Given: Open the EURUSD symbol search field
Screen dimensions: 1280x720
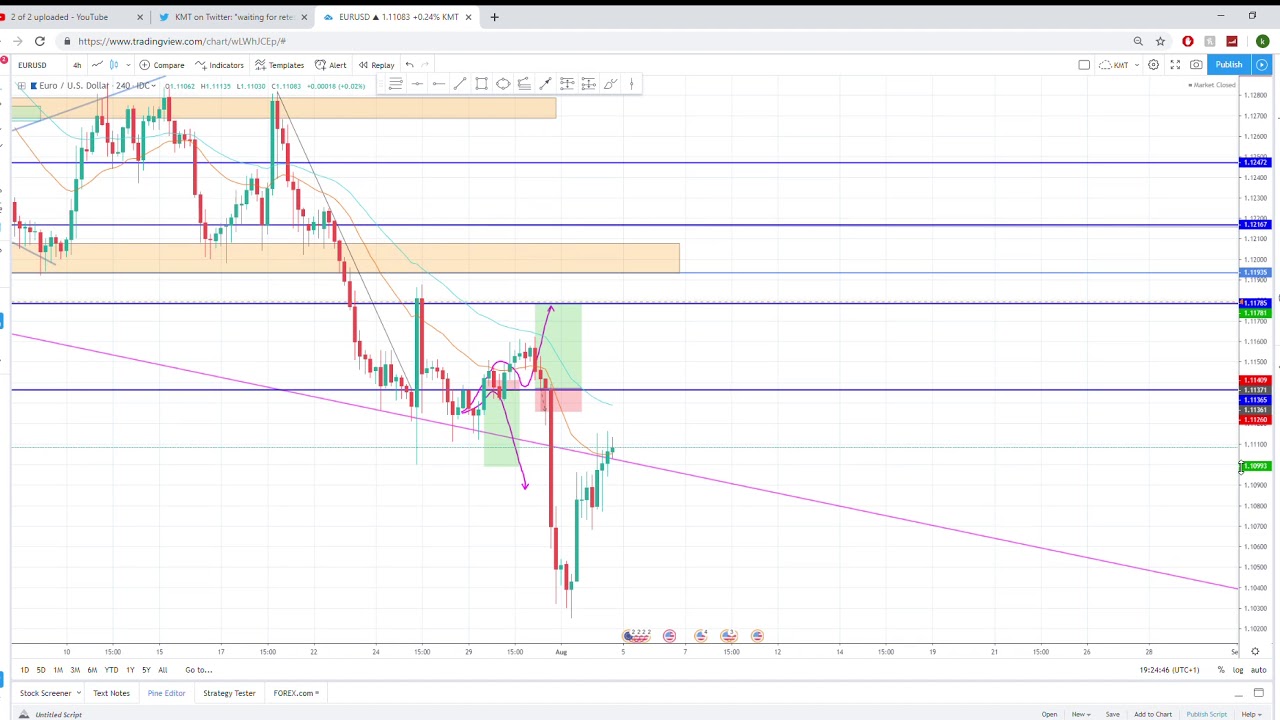Looking at the screenshot, I should tap(32, 65).
